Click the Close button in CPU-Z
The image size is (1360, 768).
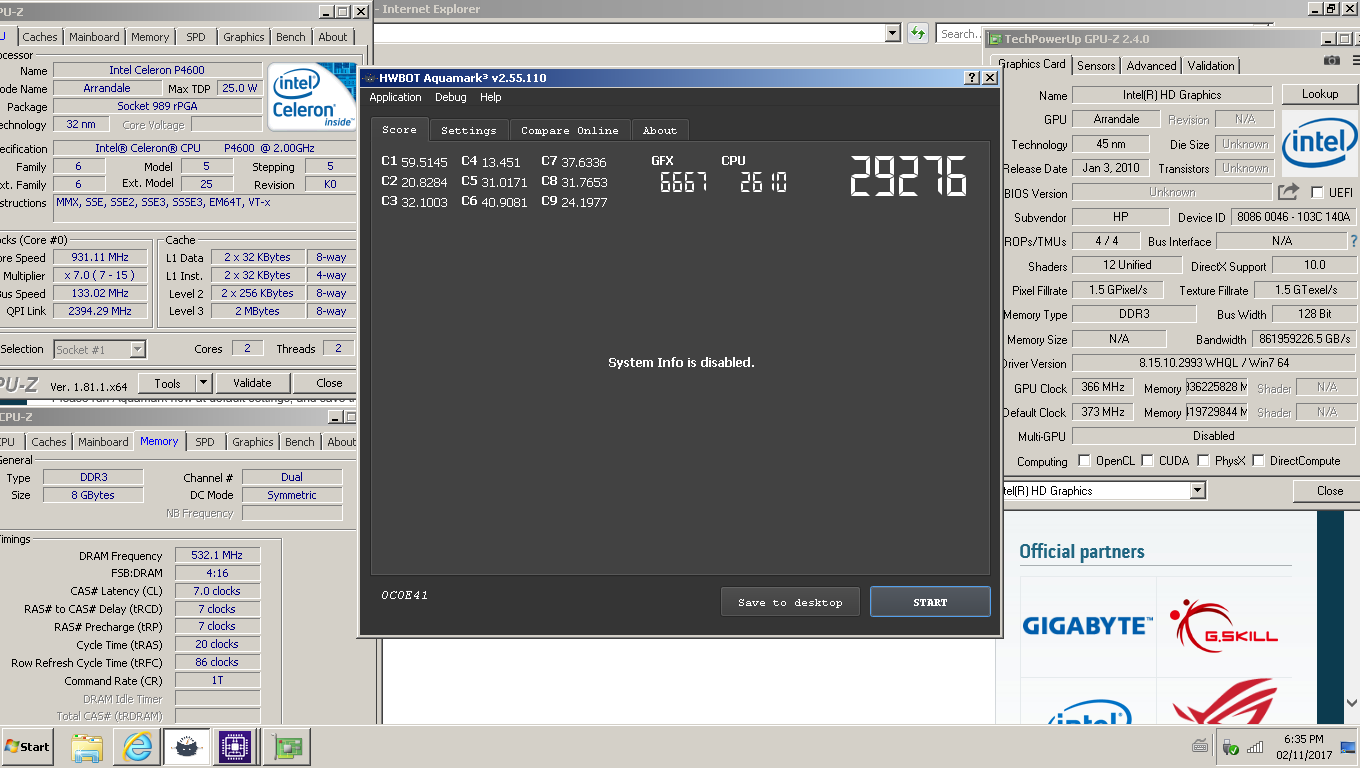[x=329, y=383]
